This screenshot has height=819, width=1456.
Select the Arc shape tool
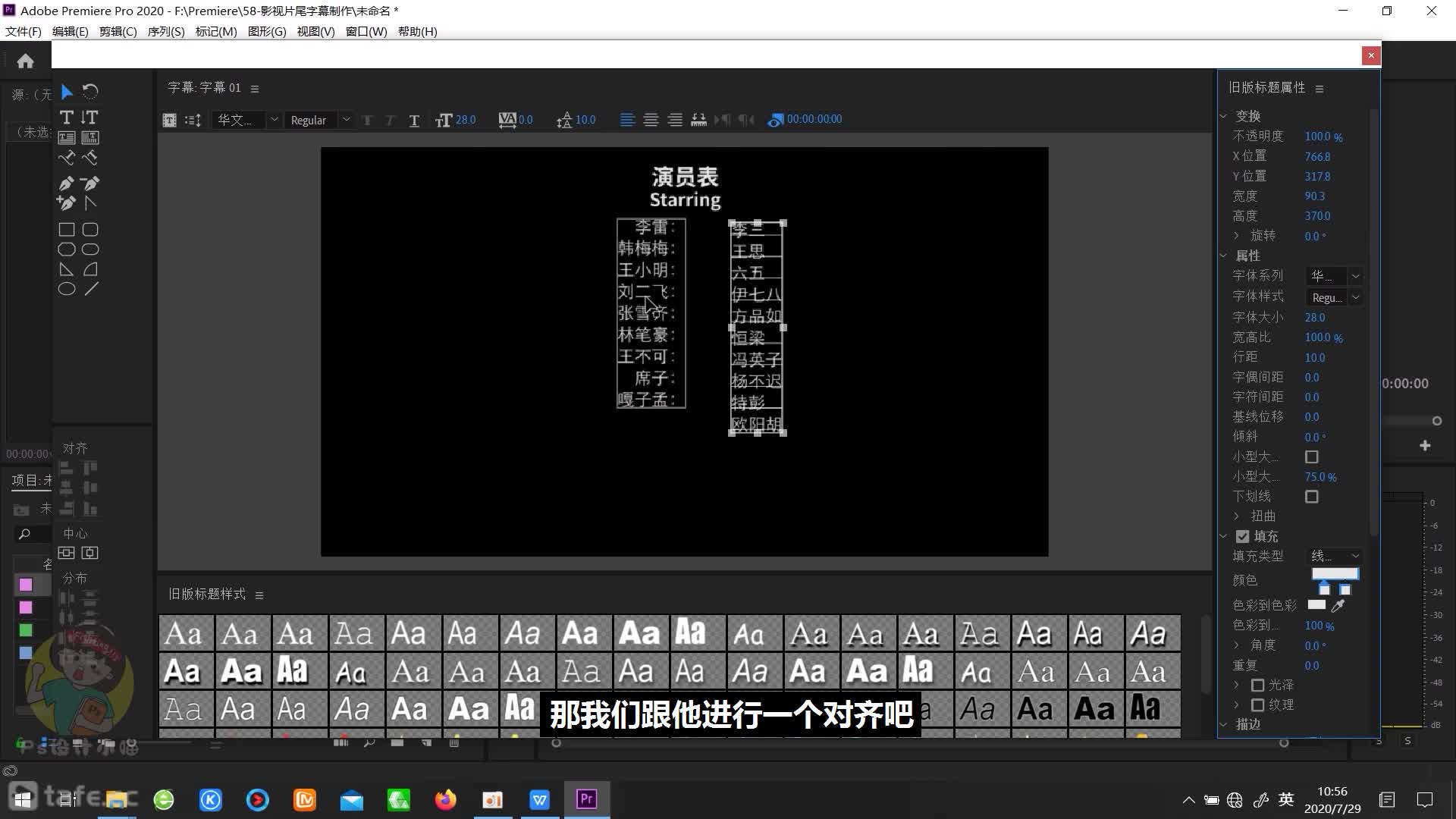coord(90,269)
